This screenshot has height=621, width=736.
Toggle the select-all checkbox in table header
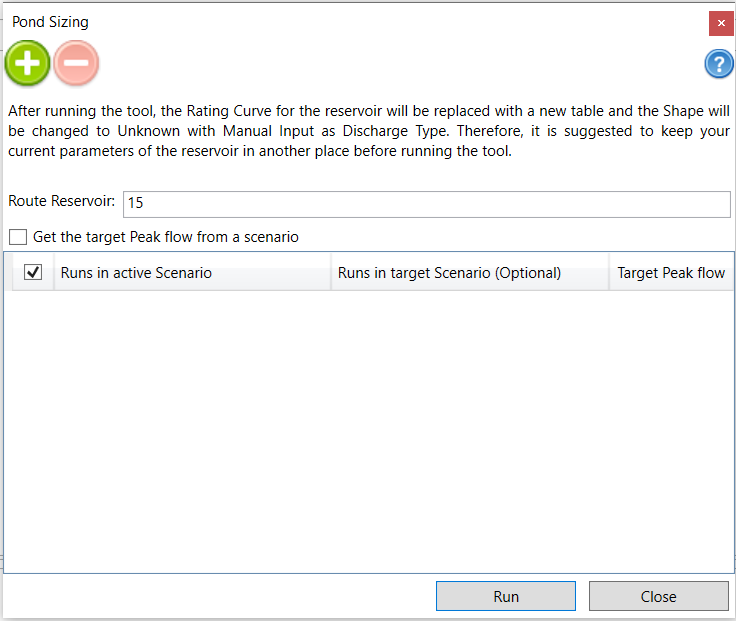pyautogui.click(x=33, y=272)
